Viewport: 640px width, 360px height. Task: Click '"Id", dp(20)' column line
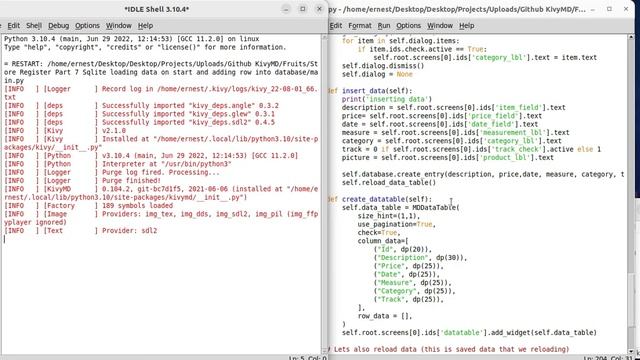tap(402, 249)
